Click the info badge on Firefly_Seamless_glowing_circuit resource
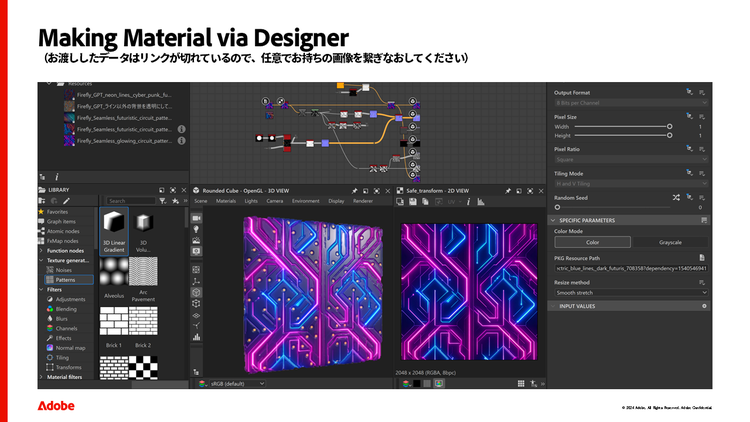The image size is (750, 422). 182,141
